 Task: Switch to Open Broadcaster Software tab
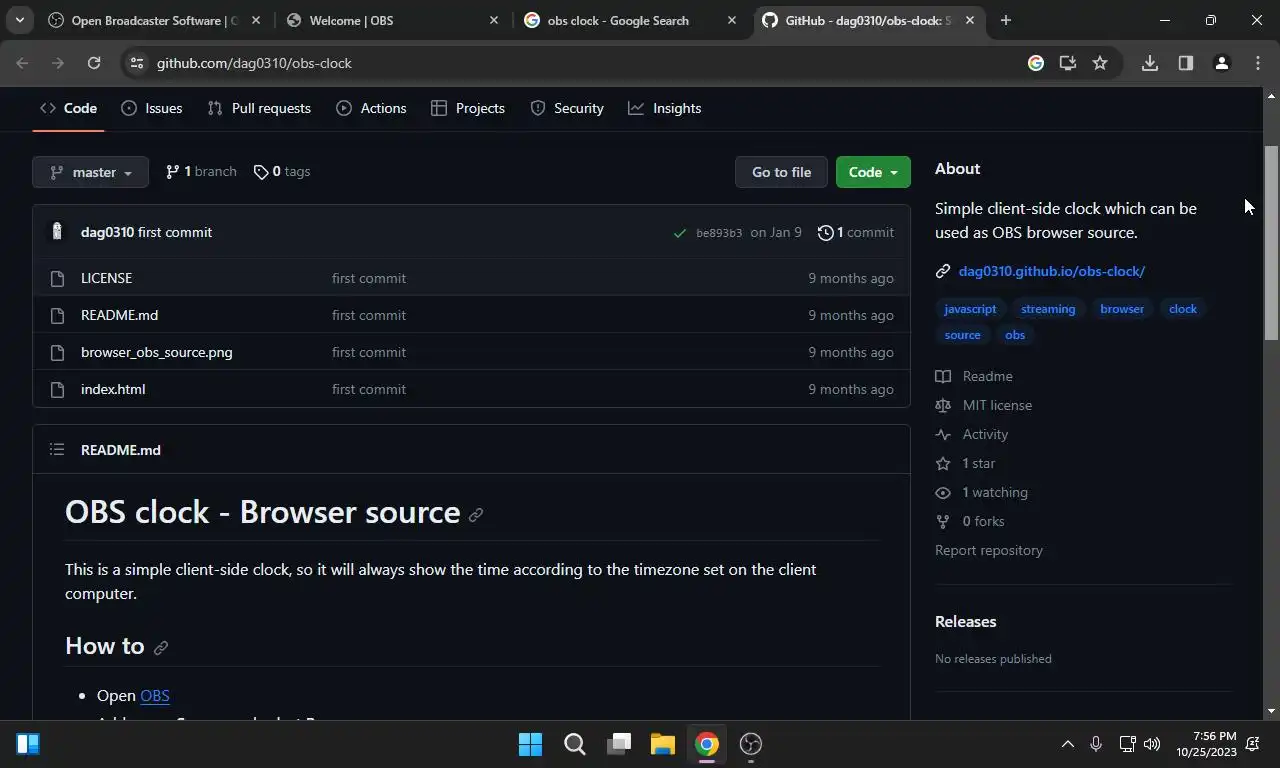tap(143, 20)
